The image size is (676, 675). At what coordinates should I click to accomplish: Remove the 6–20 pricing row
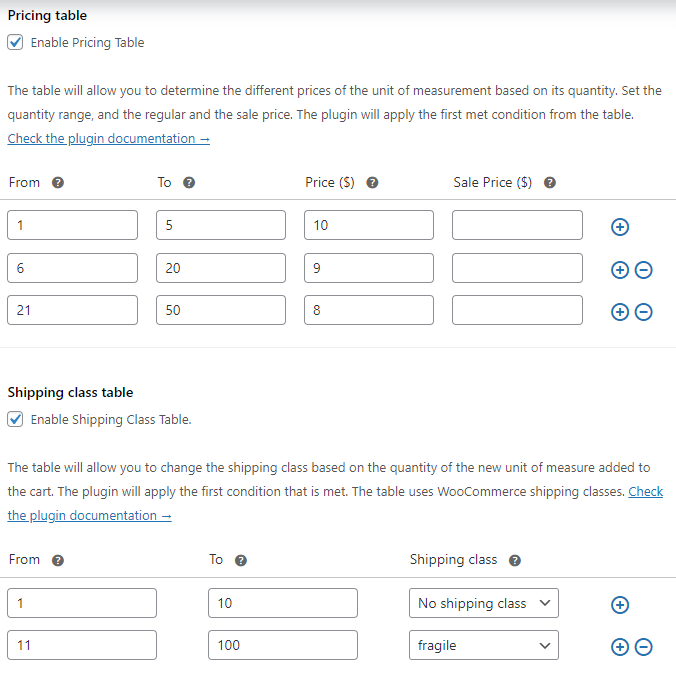pyautogui.click(x=643, y=270)
